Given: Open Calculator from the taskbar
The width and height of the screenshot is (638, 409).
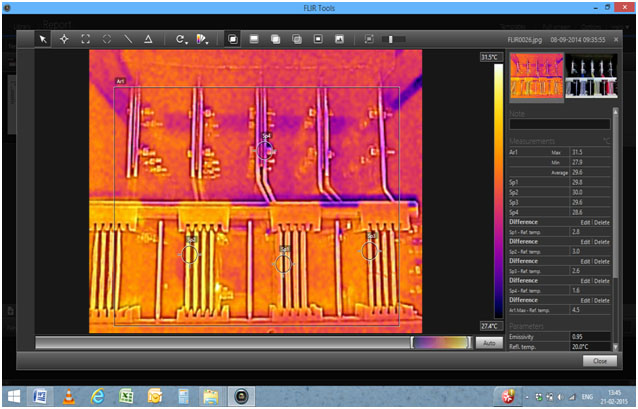Looking at the screenshot, I should point(184,396).
